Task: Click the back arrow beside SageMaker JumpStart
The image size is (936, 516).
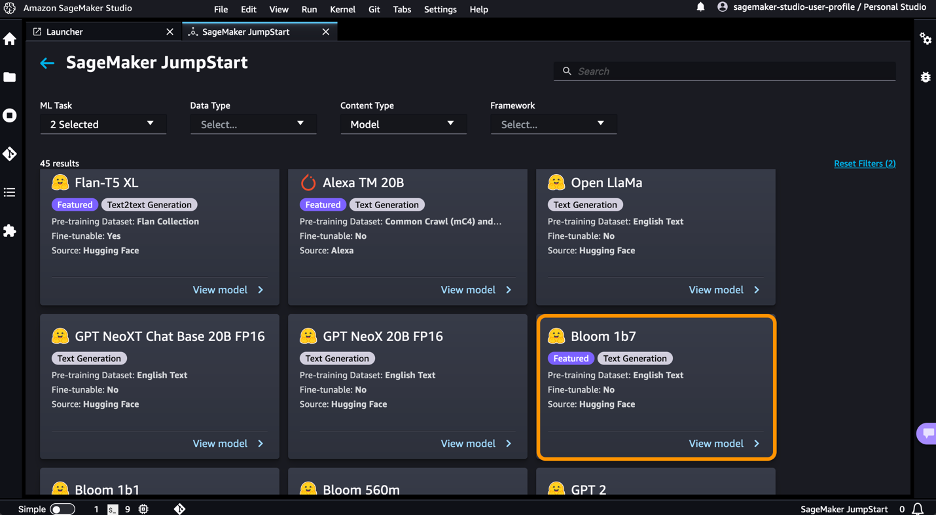Action: coord(47,63)
